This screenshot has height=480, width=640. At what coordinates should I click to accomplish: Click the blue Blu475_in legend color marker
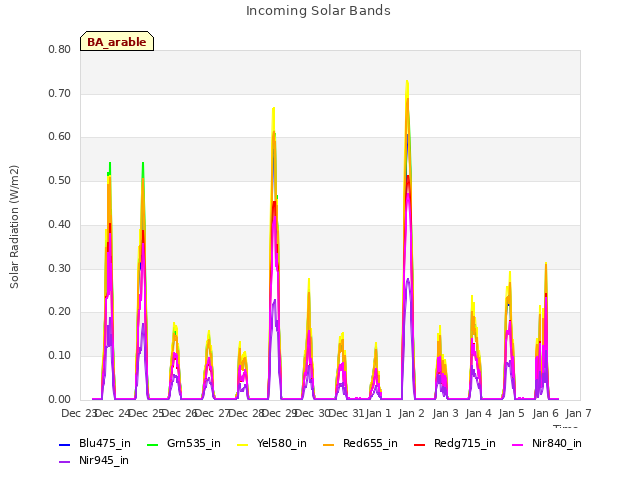click(64, 444)
